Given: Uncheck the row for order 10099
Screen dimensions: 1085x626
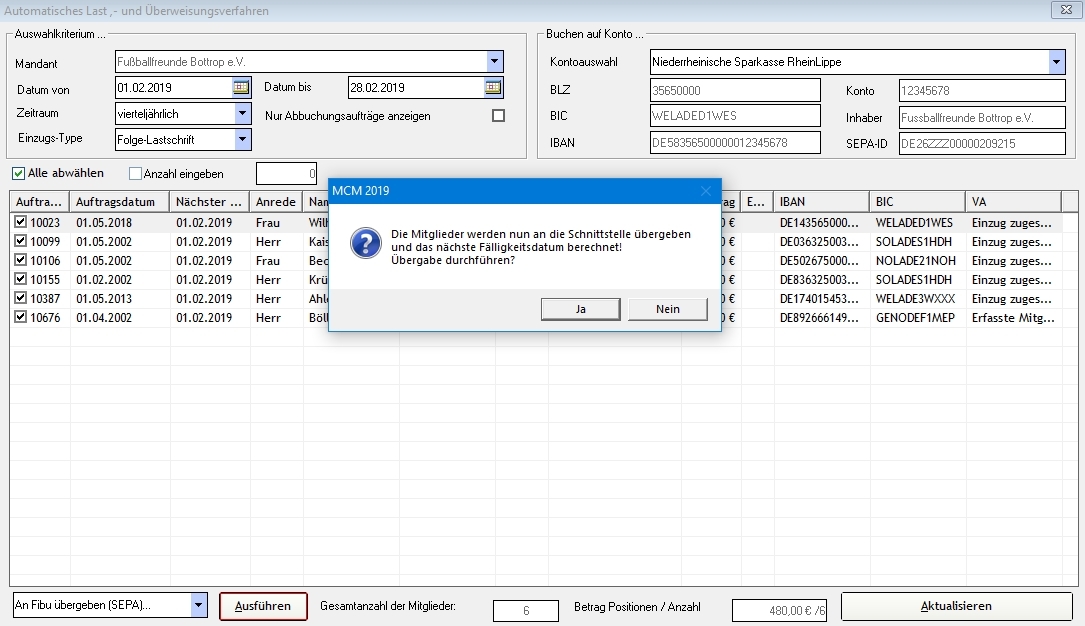Looking at the screenshot, I should coord(21,241).
